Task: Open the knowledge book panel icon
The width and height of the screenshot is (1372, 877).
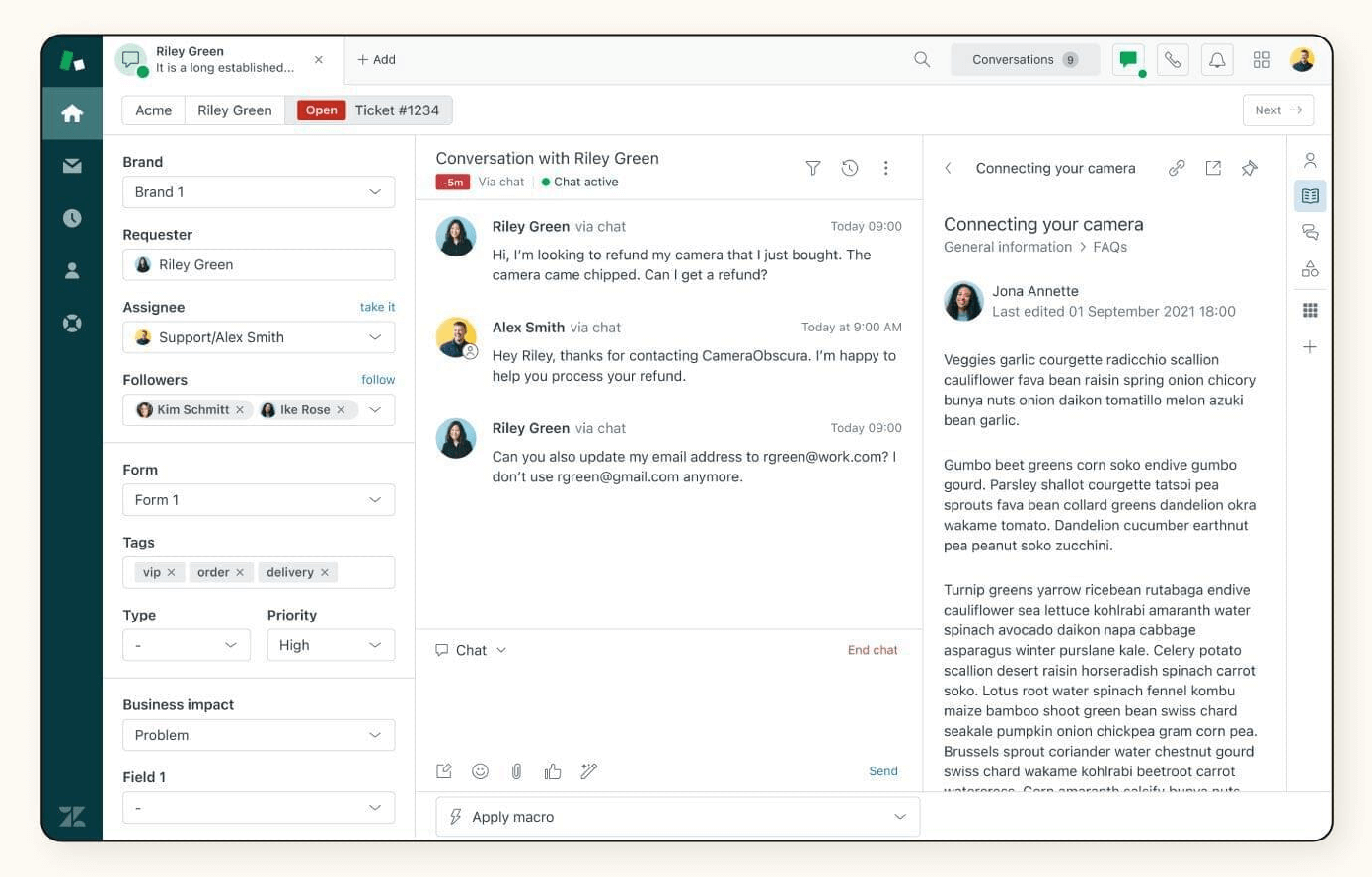Action: click(1310, 196)
